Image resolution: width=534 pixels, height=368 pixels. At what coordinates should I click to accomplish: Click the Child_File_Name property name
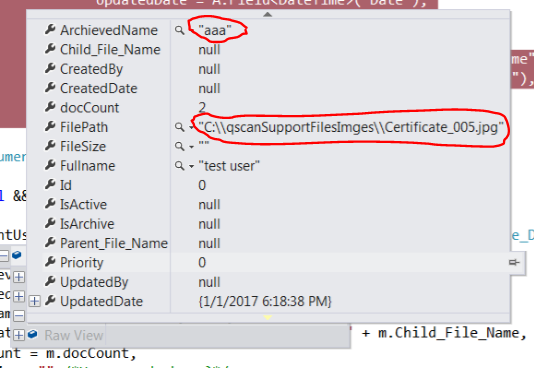[x=110, y=50]
